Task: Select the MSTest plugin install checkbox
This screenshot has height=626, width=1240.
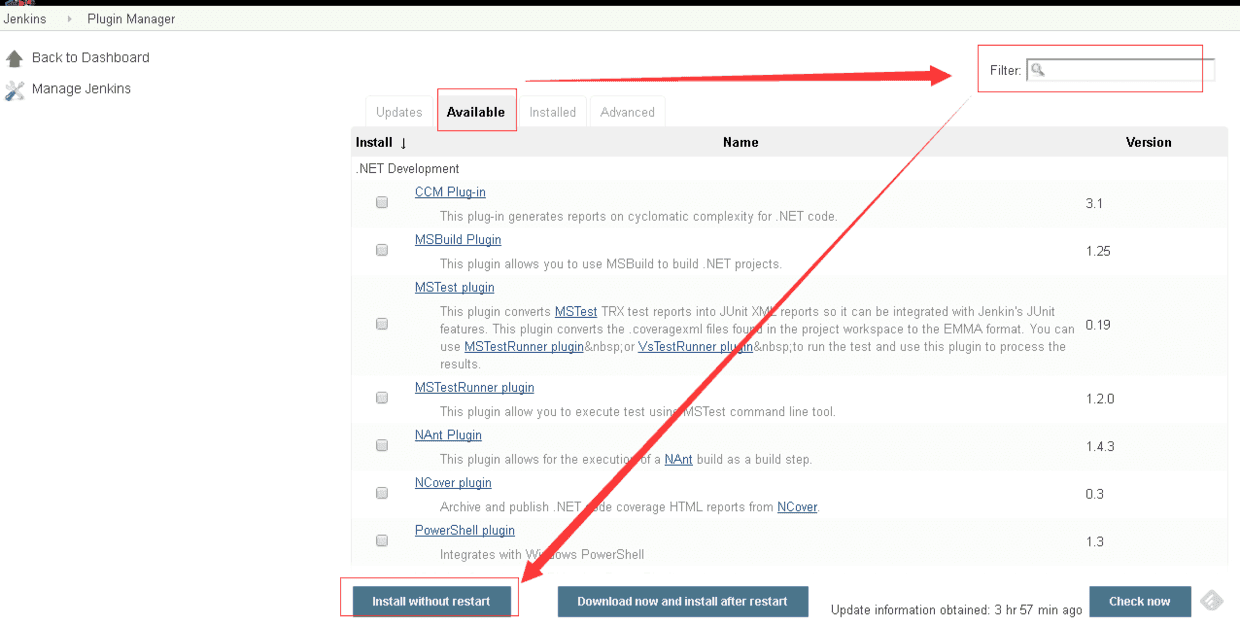Action: click(382, 324)
